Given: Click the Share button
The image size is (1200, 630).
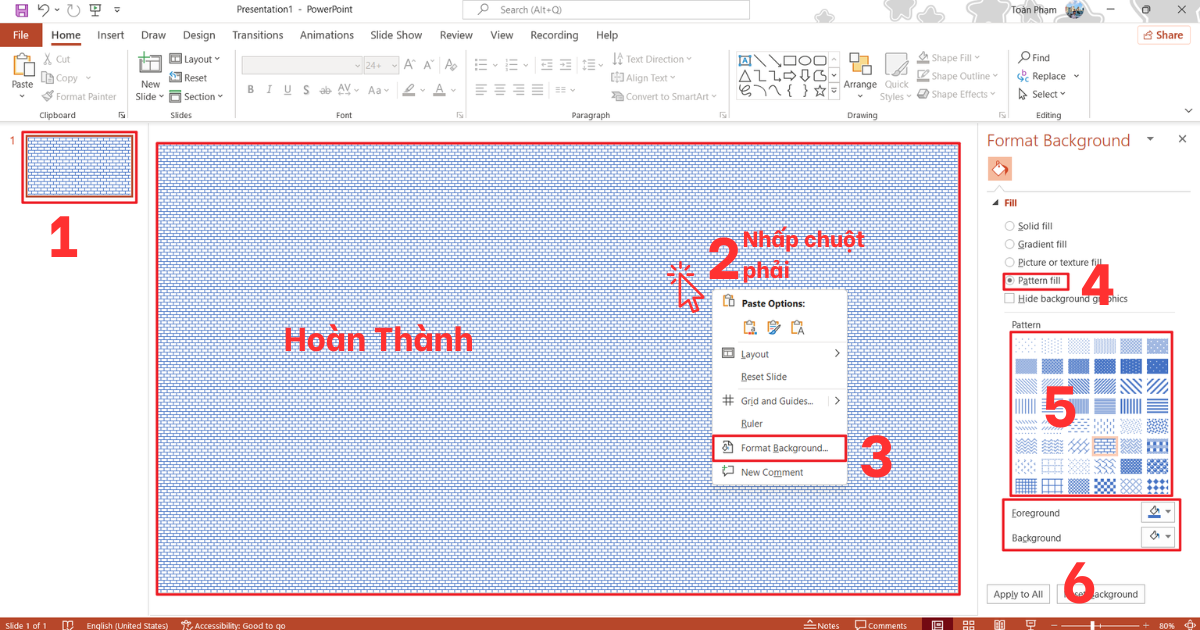Looking at the screenshot, I should point(1163,35).
